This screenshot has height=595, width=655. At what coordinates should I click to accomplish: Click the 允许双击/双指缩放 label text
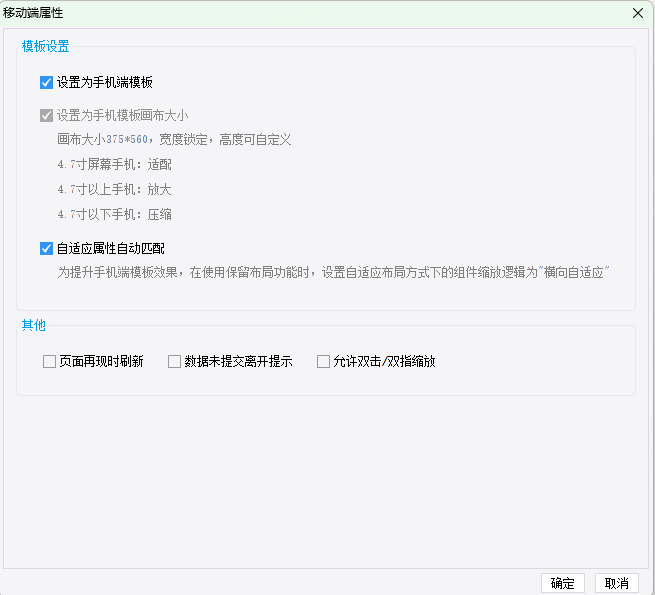(x=384, y=361)
